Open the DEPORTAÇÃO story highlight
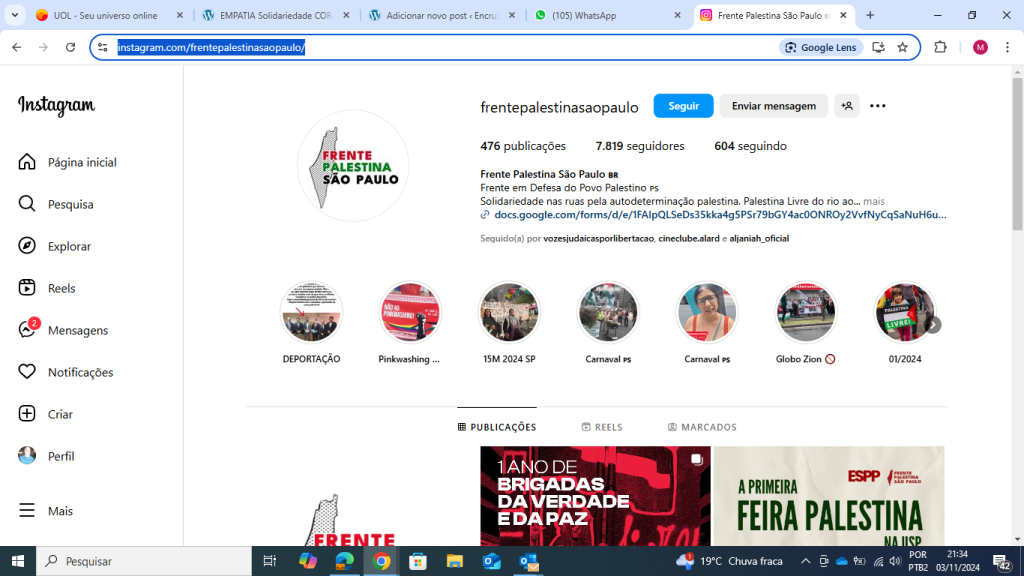This screenshot has height=576, width=1024. pyautogui.click(x=311, y=313)
